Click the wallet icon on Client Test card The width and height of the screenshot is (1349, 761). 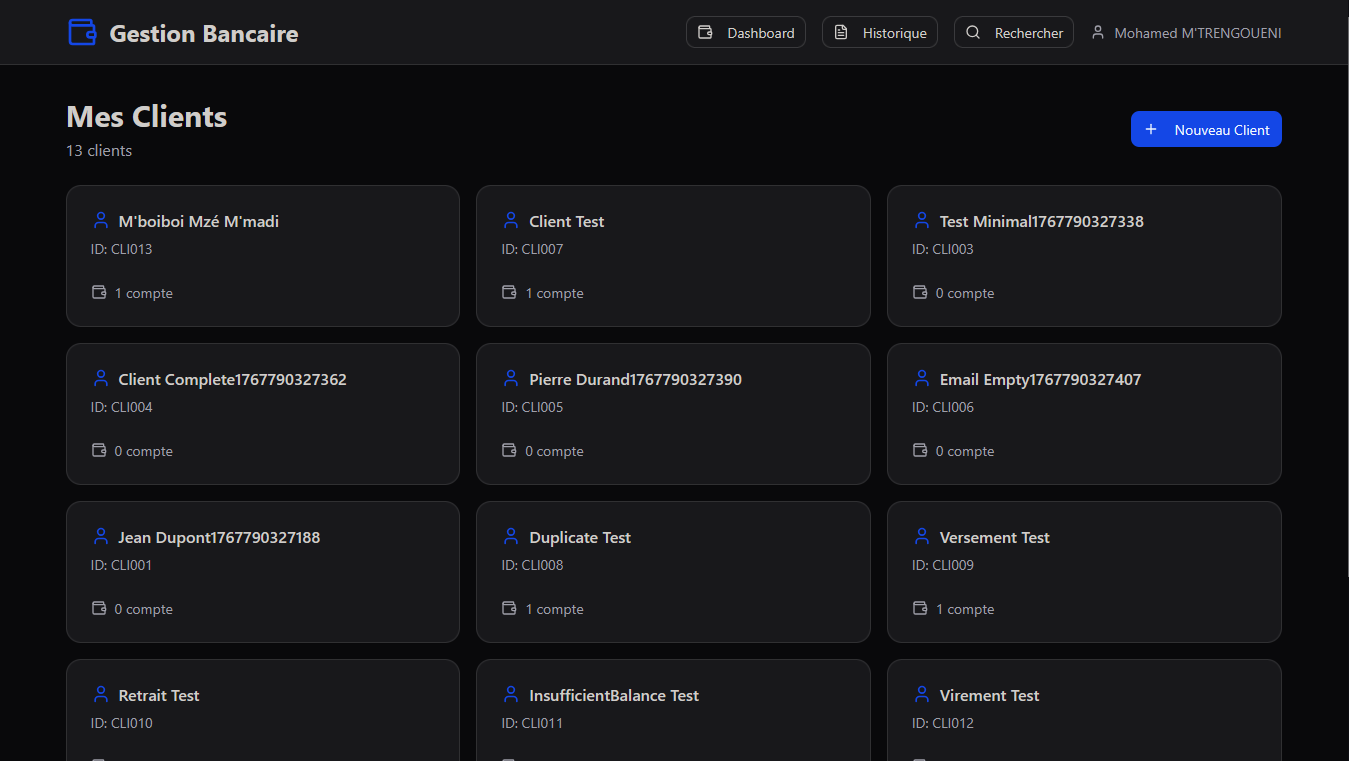pyautogui.click(x=510, y=293)
